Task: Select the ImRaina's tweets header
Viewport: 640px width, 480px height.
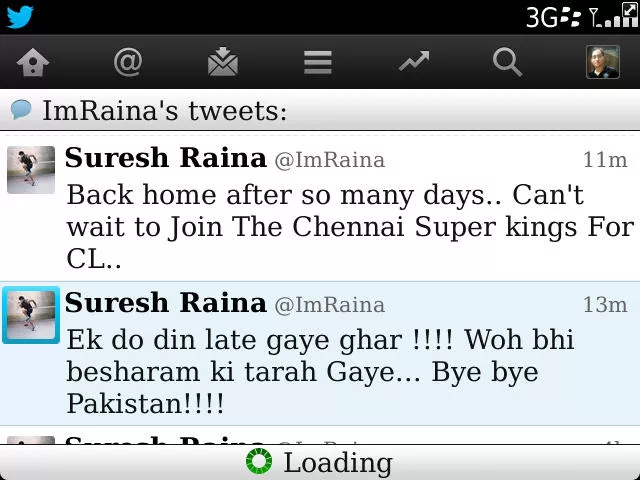Action: tap(320, 110)
